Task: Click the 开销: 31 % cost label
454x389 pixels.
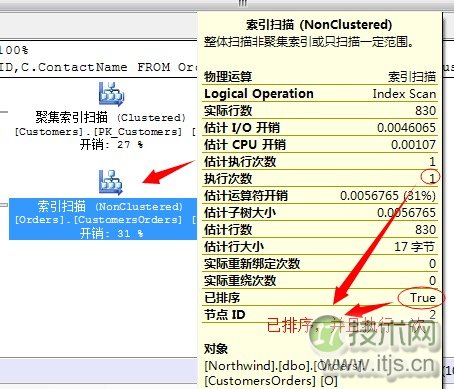Action: tap(111, 233)
